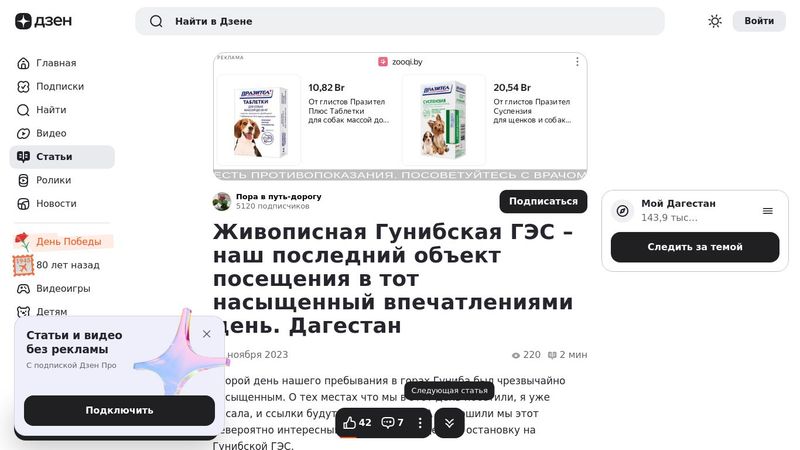Toggle the light/dark theme sun icon
This screenshot has height=450, width=800.
click(x=715, y=21)
